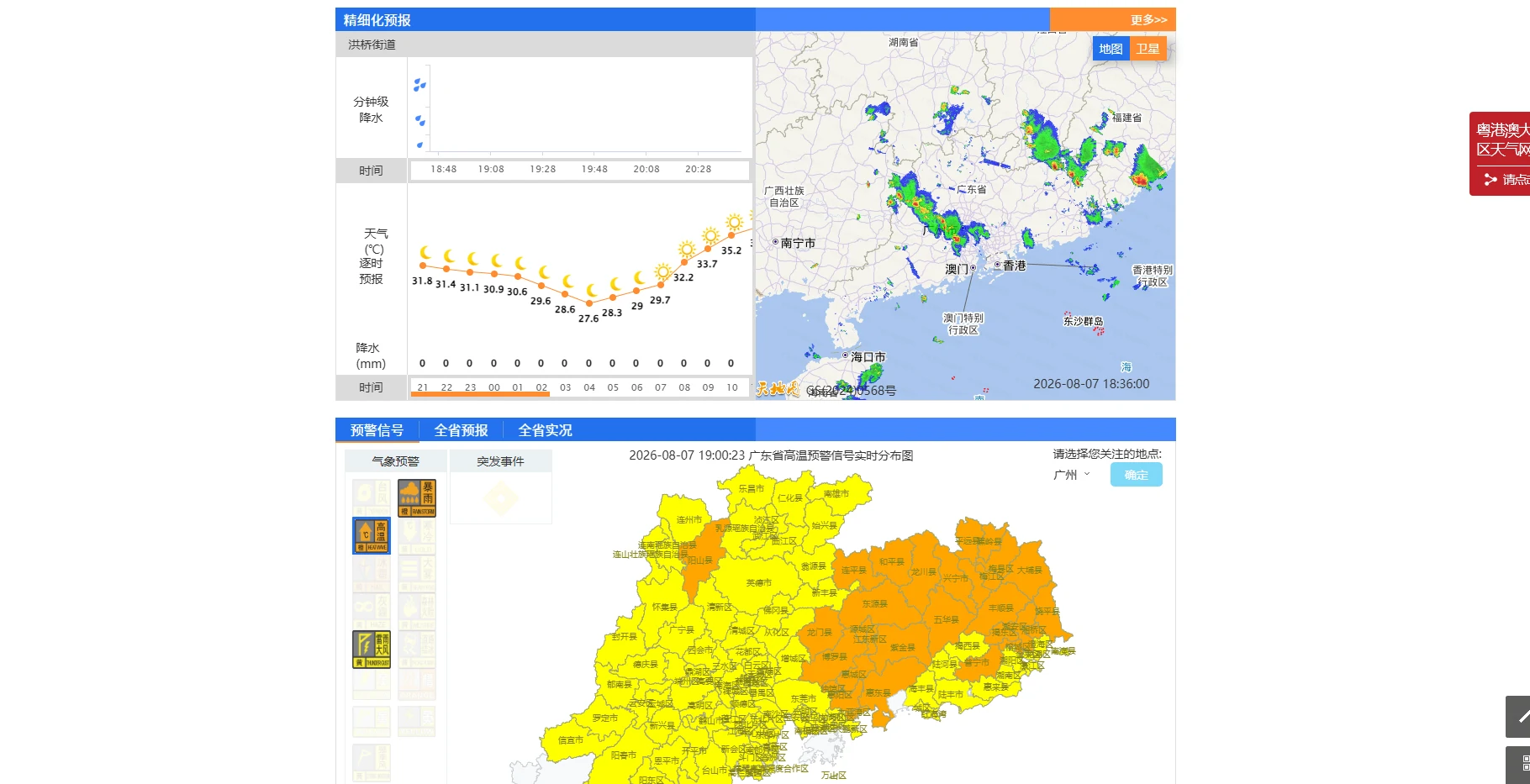This screenshot has width=1530, height=784.
Task: Select the orange heat wave (高温) warning icon
Action: [x=372, y=535]
